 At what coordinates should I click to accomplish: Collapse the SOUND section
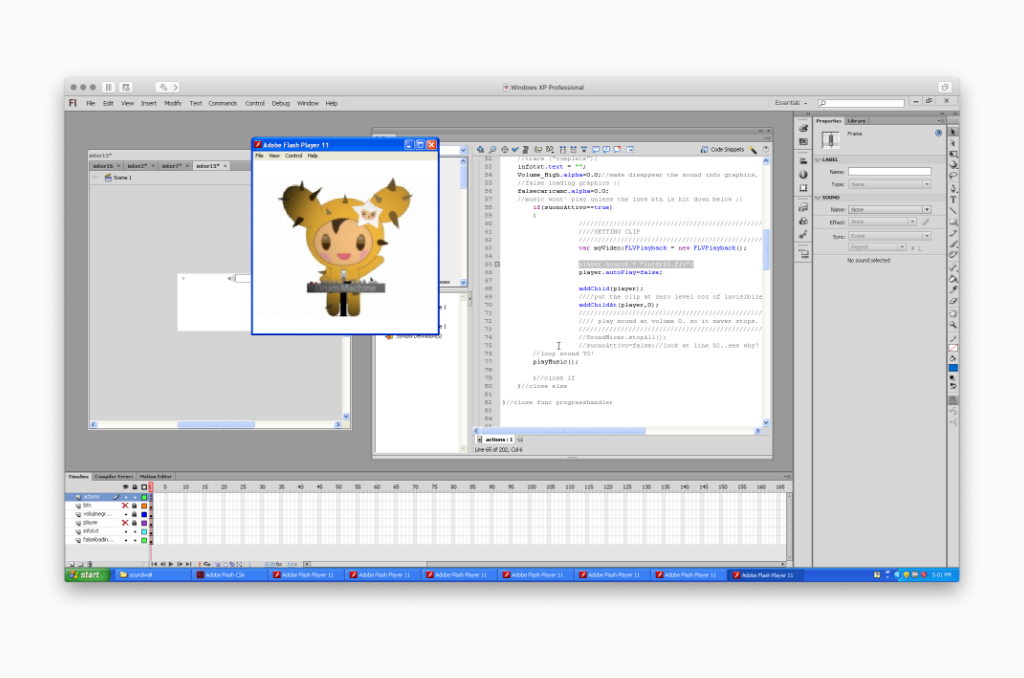coord(818,197)
